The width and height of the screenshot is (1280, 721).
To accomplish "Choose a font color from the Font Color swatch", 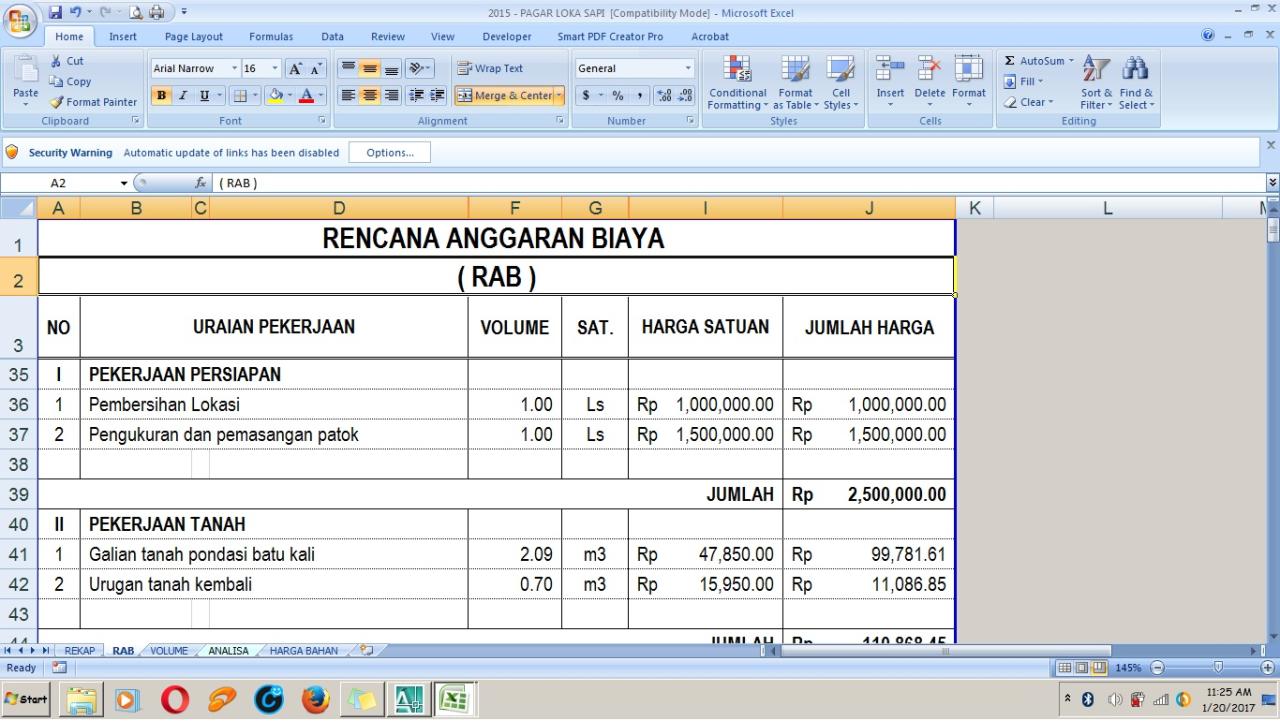I will click(x=307, y=95).
